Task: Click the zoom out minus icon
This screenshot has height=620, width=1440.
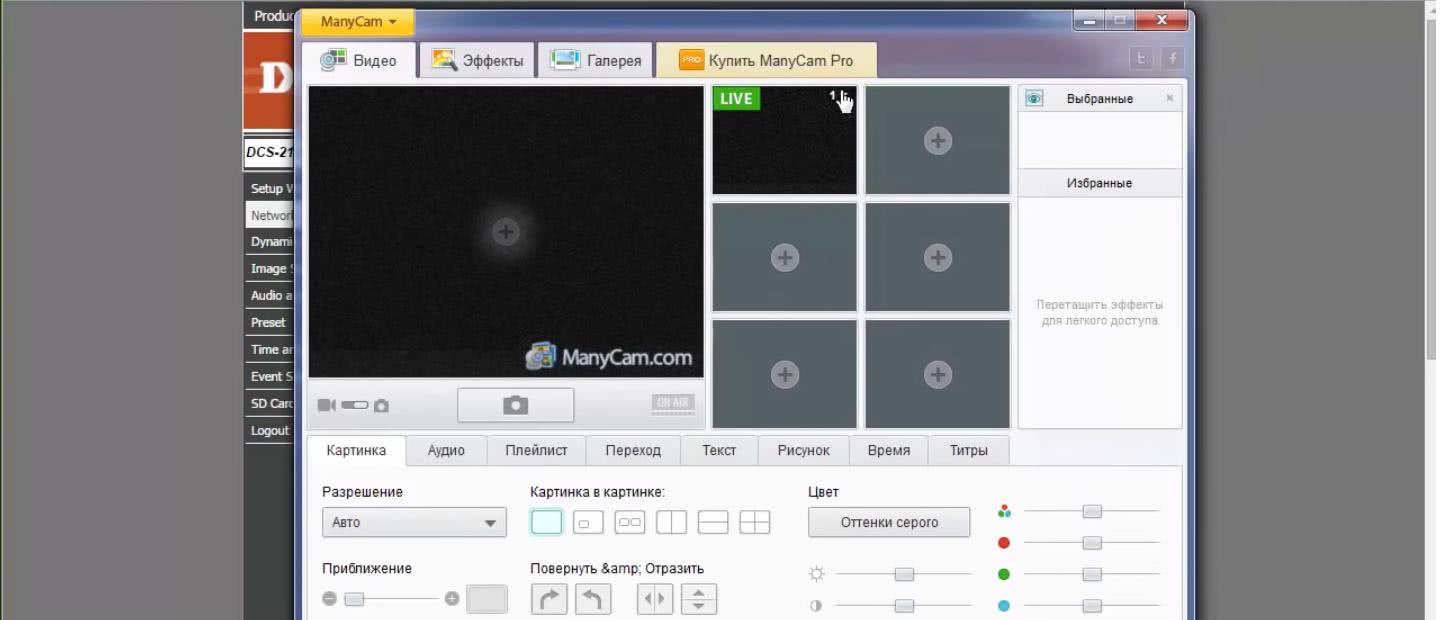Action: (x=330, y=599)
